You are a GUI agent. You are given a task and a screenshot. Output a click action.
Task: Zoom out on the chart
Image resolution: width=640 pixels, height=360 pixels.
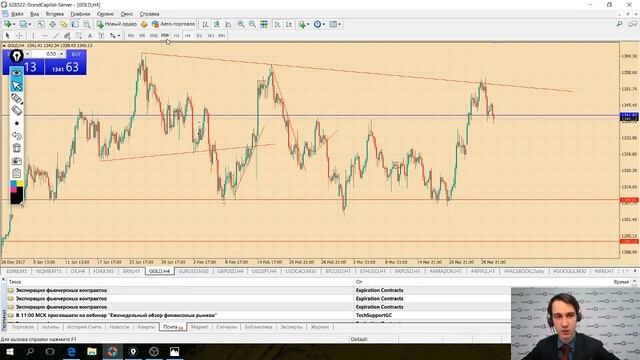coord(252,24)
